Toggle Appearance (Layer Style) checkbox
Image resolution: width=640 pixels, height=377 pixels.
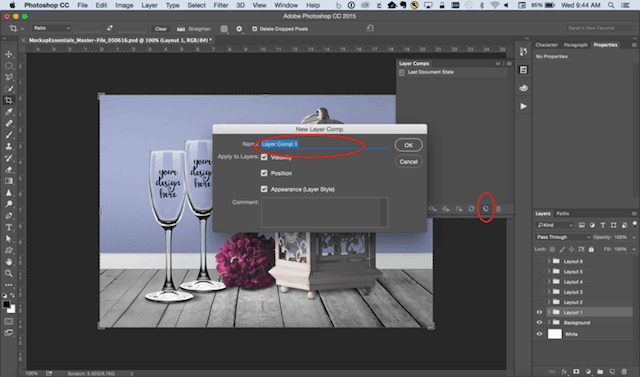click(264, 189)
